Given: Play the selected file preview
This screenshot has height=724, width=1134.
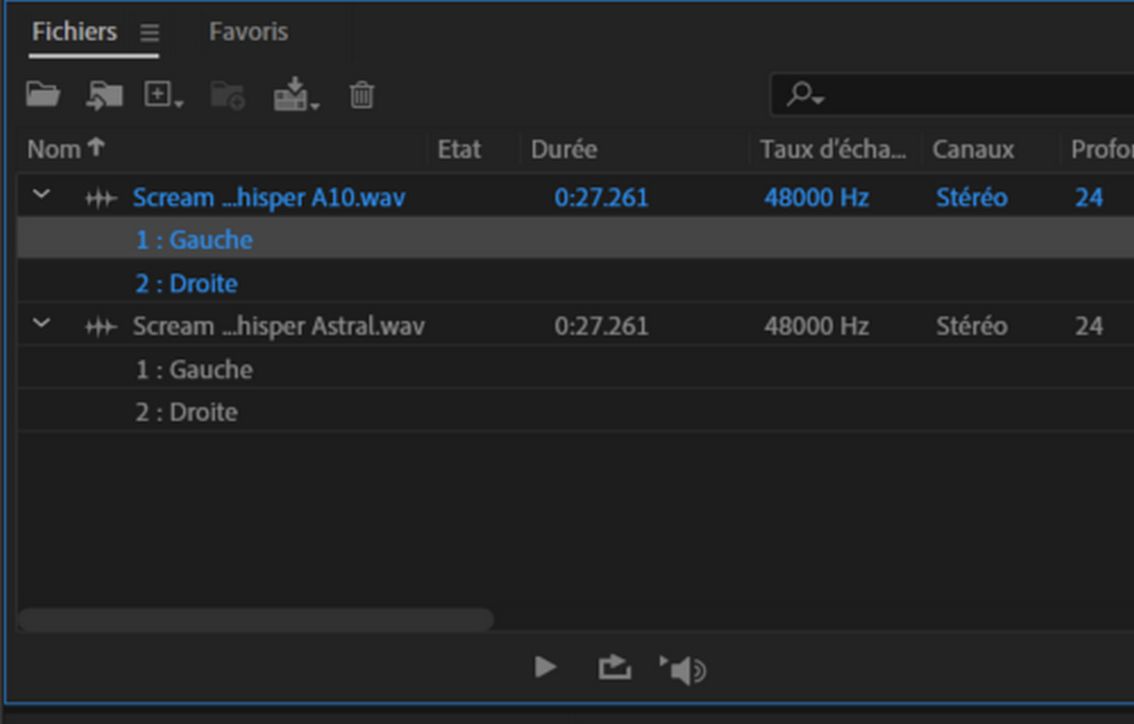Looking at the screenshot, I should pos(545,667).
